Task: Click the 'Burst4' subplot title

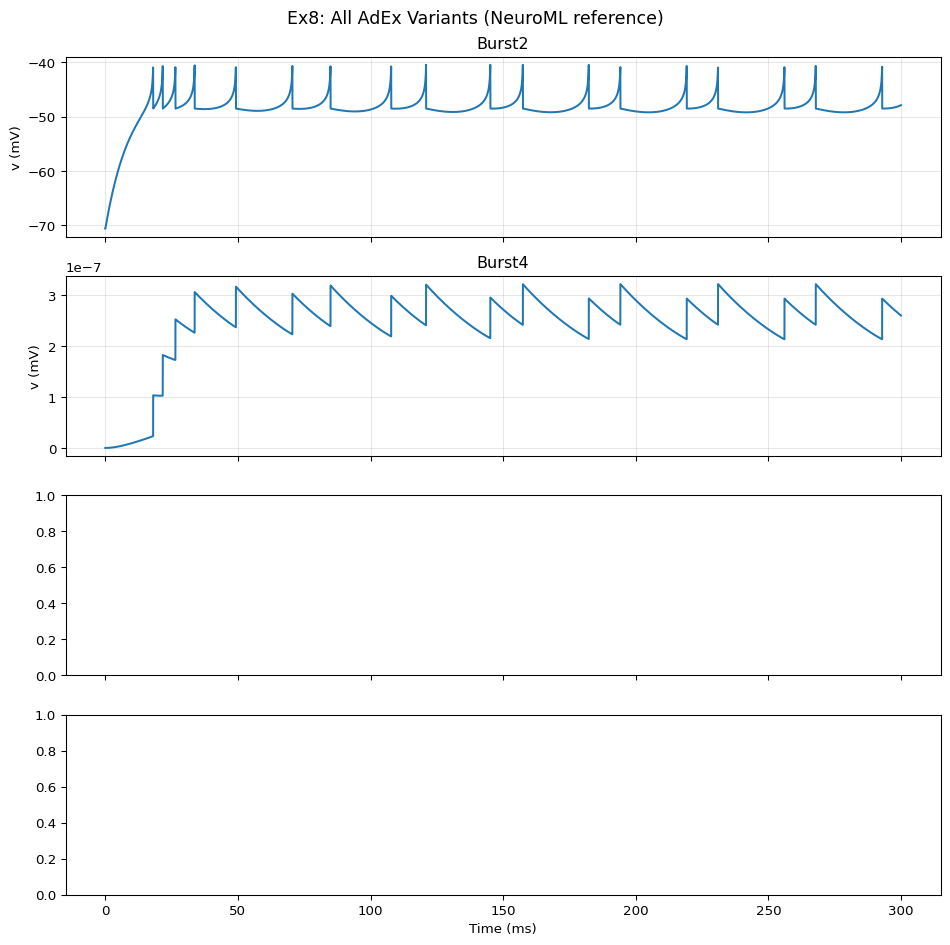Action: pyautogui.click(x=503, y=263)
